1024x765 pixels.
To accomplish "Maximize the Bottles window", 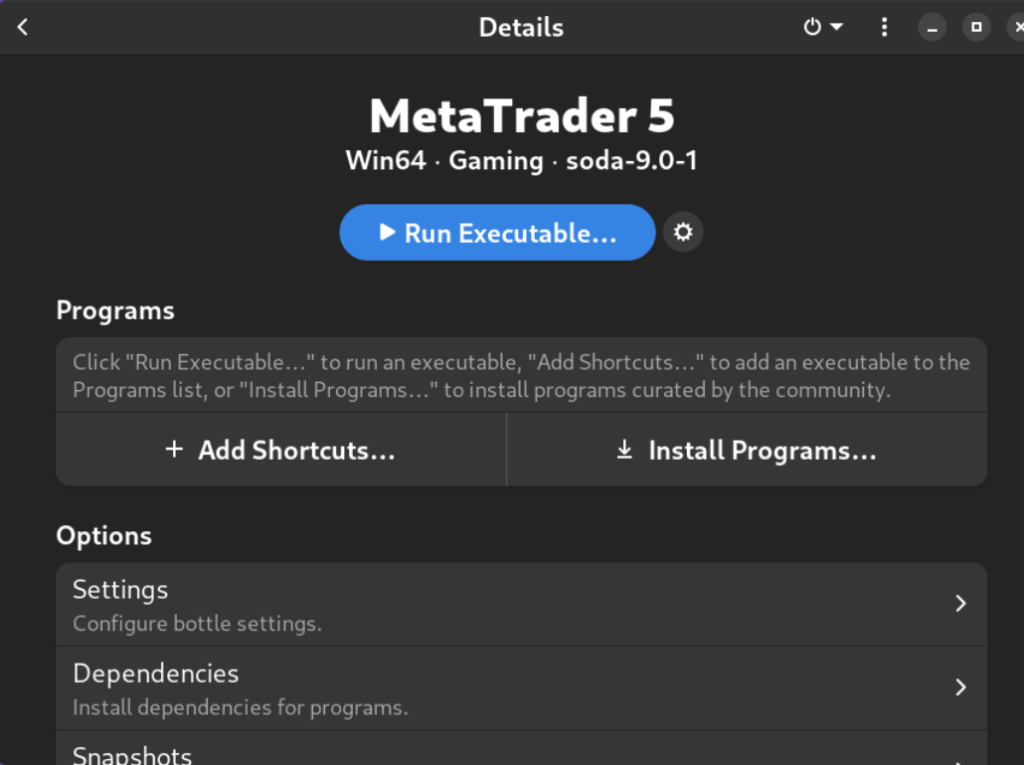I will [976, 27].
